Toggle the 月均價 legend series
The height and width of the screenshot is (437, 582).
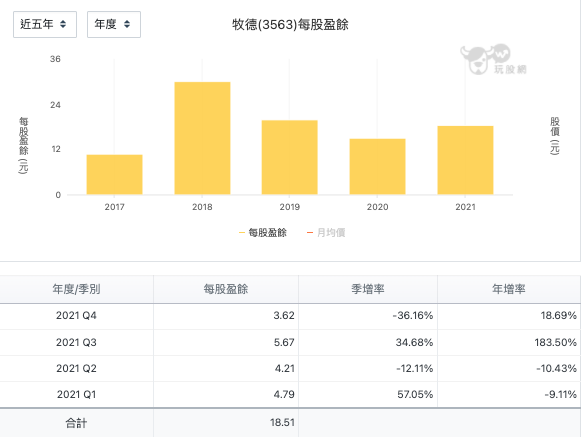point(326,233)
